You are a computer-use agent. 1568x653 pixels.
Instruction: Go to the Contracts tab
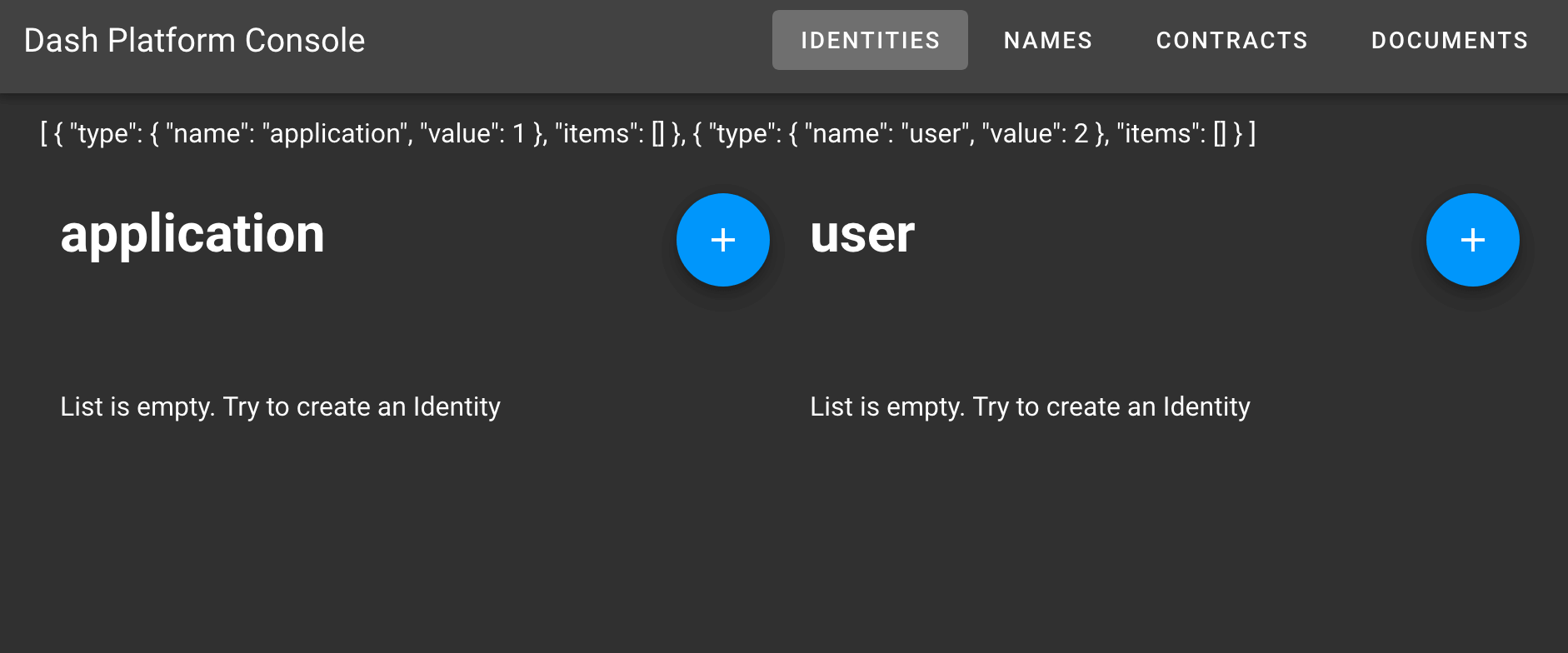1231,40
